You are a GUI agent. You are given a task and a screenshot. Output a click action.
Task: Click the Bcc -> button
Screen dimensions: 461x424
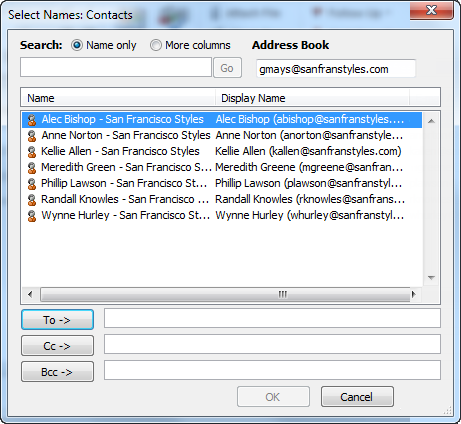point(57,372)
